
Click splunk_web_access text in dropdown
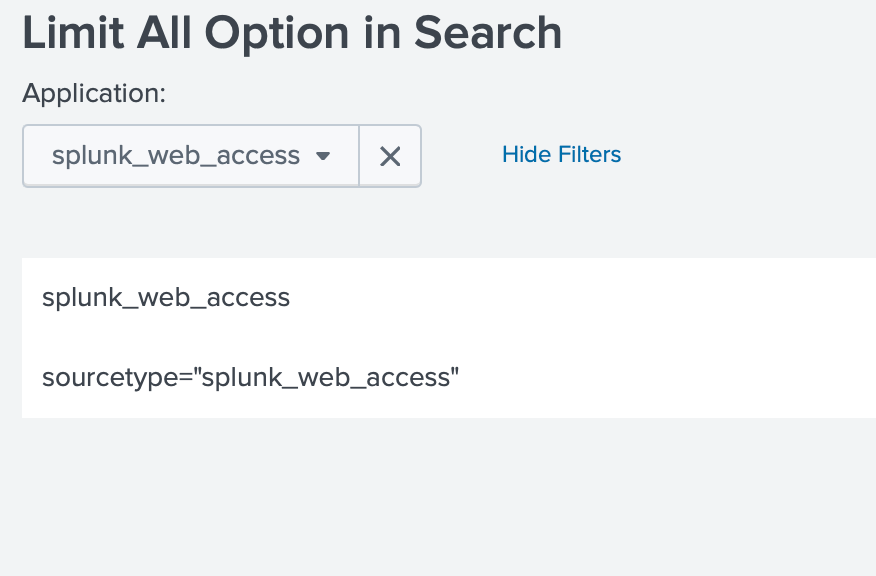(176, 156)
